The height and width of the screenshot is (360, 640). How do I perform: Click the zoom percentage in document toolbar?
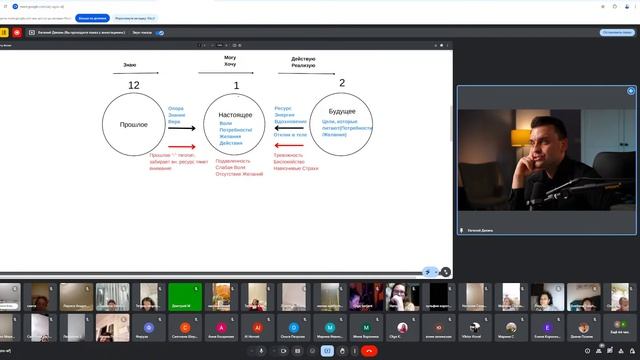(220, 45)
